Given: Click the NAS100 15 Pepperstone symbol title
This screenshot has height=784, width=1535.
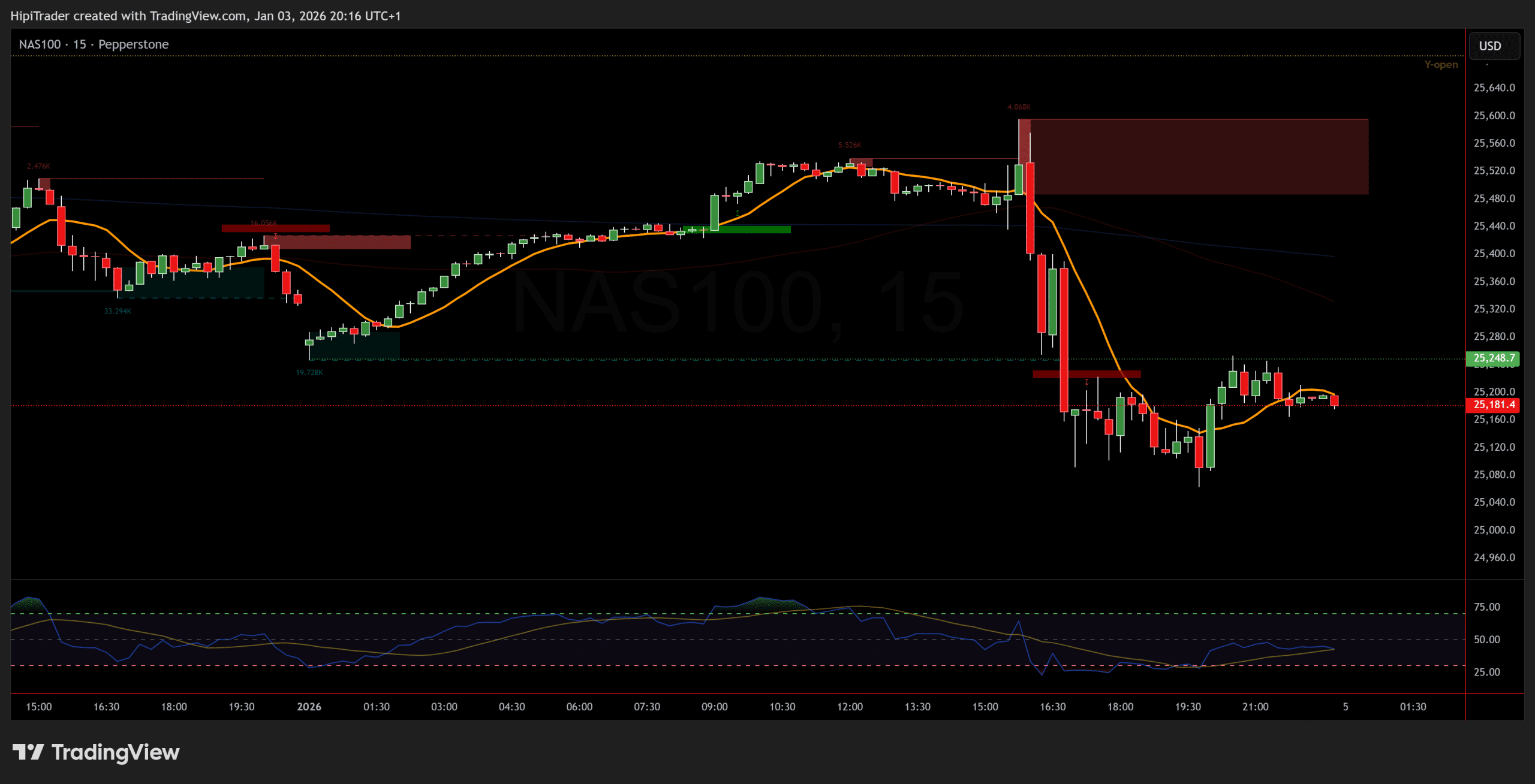Looking at the screenshot, I should (94, 44).
